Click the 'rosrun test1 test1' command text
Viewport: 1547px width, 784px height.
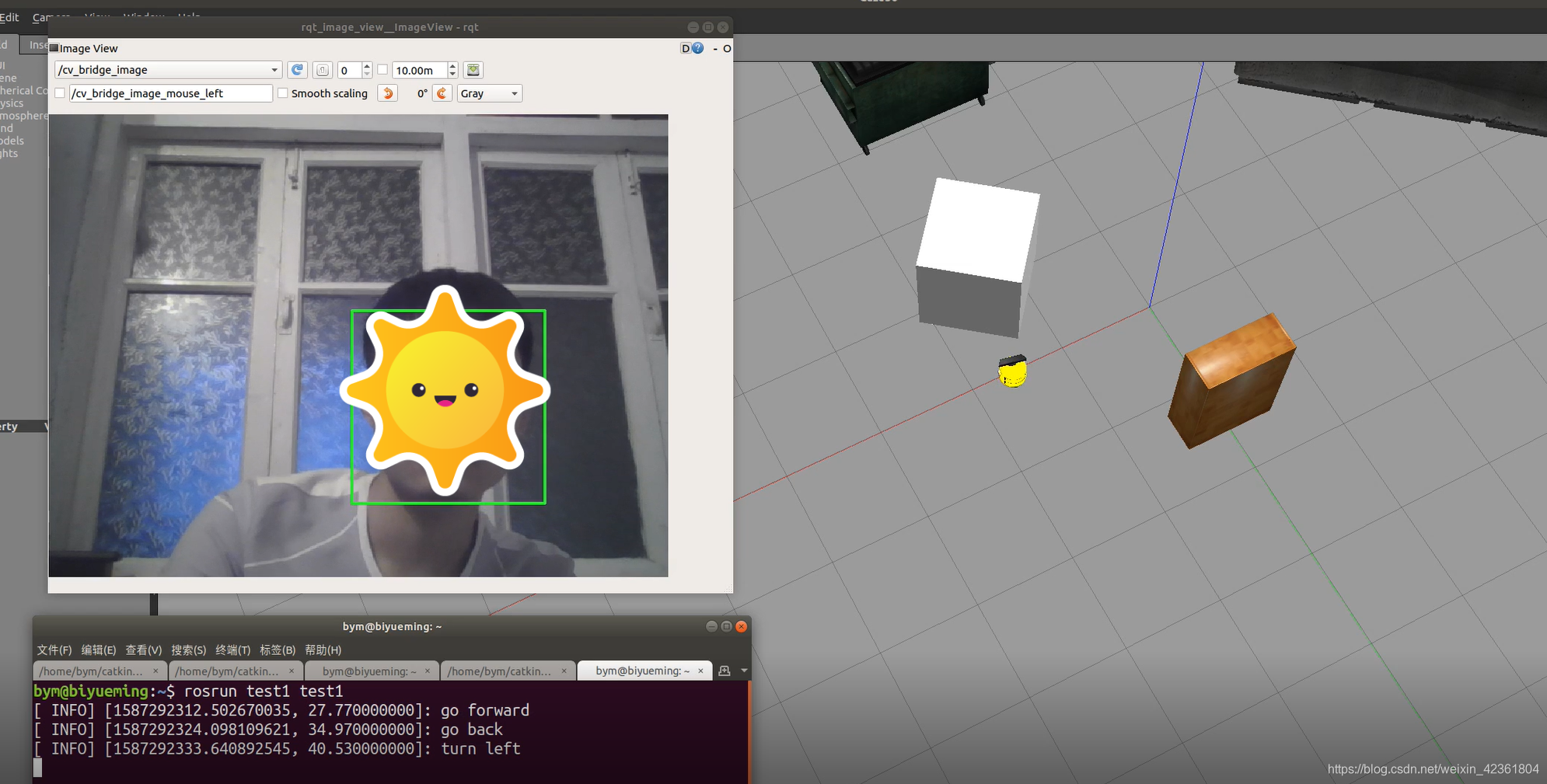(264, 691)
